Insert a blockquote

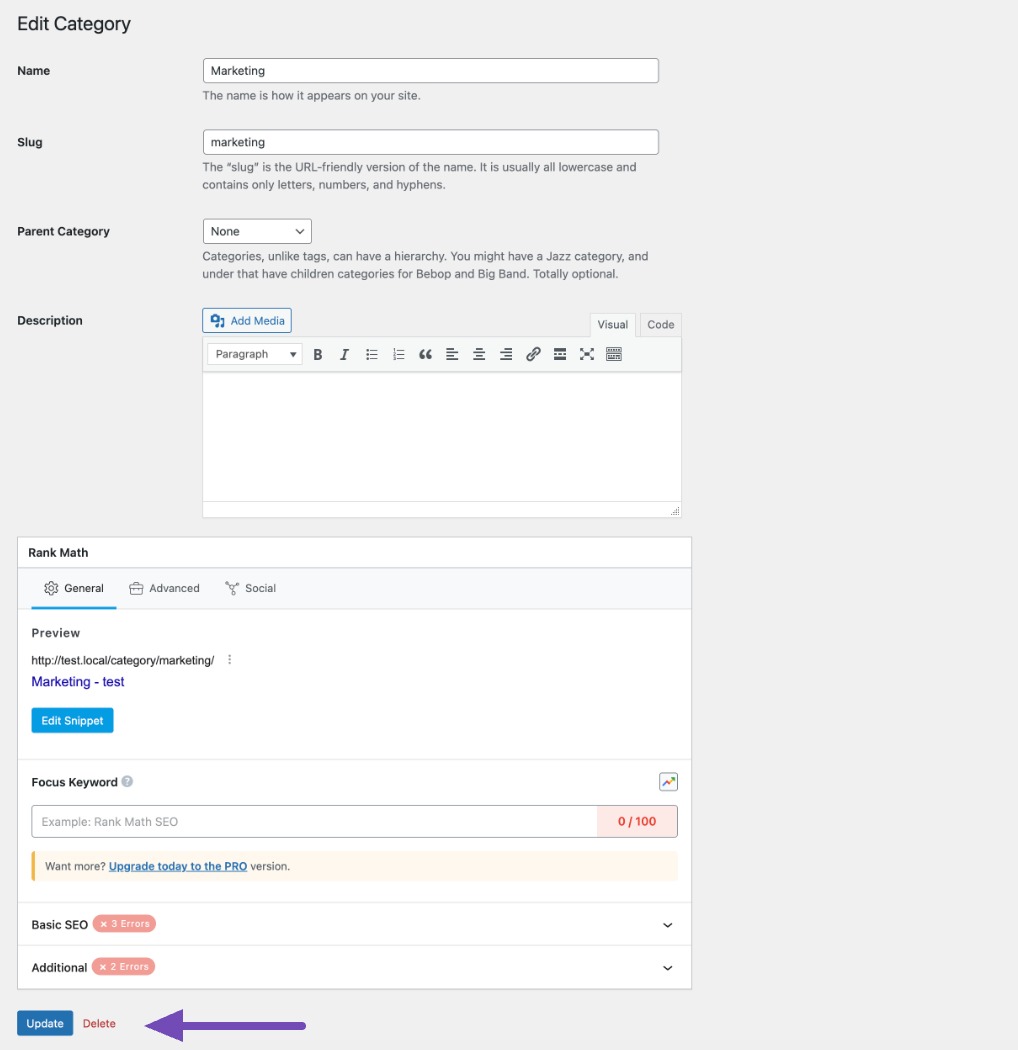425,354
